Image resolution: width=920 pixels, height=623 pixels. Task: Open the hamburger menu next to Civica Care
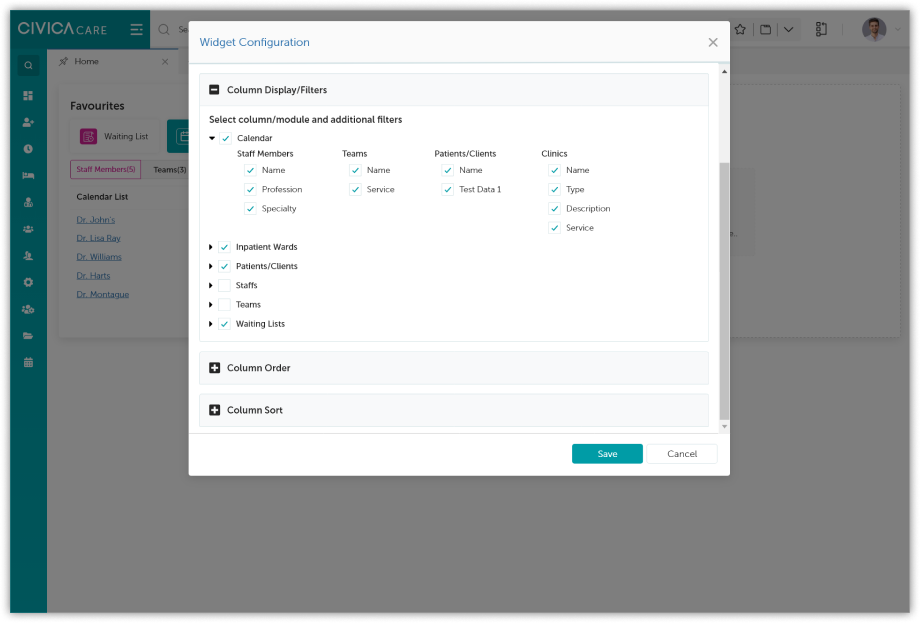[x=136, y=29]
